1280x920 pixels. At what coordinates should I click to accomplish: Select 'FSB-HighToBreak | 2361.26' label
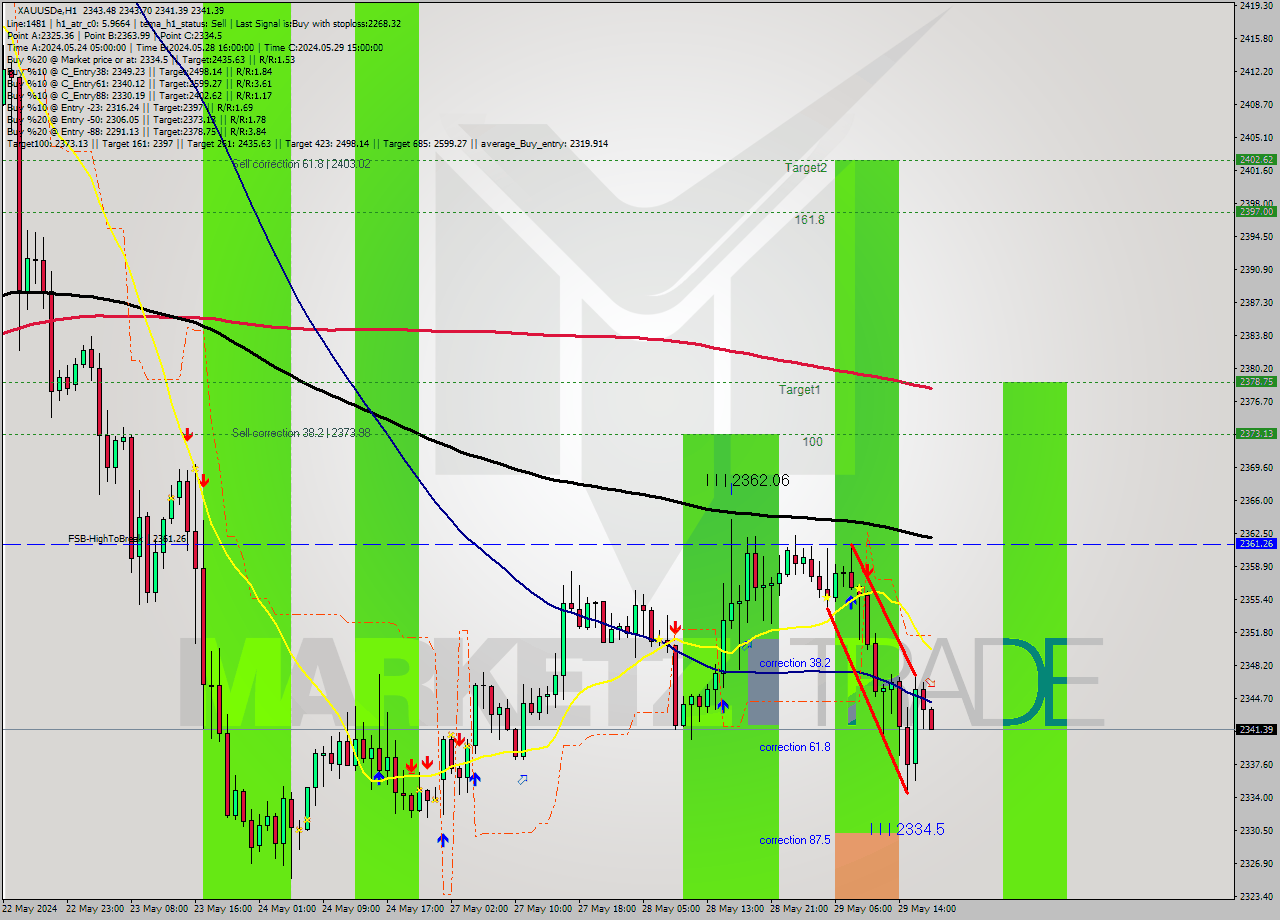coord(127,539)
